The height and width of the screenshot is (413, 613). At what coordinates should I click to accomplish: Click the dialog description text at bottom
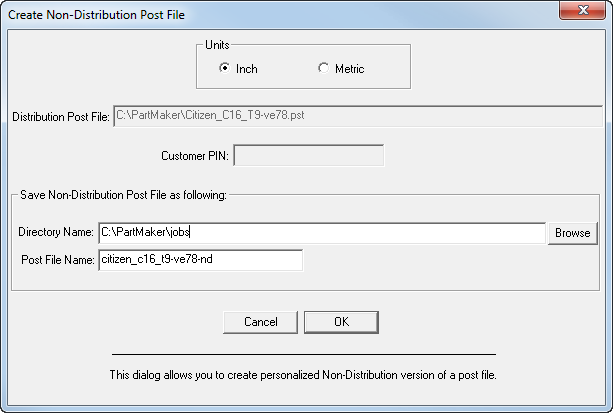(302, 376)
